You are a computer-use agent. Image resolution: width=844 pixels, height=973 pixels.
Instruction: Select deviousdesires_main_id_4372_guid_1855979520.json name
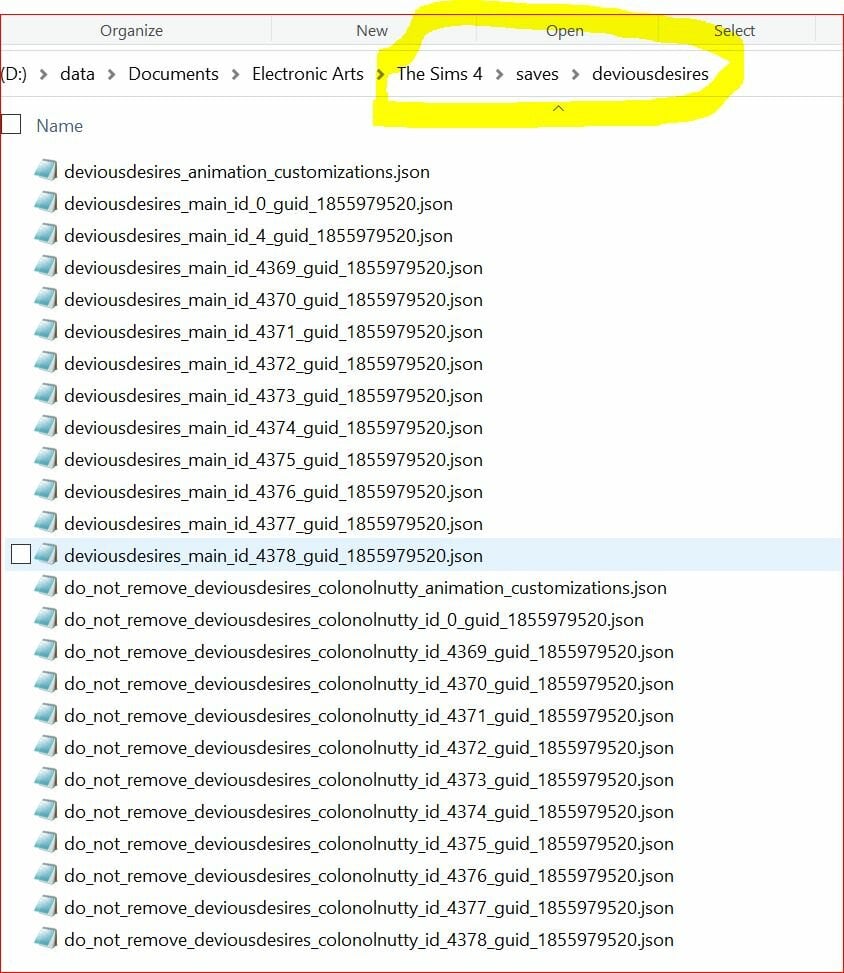point(274,364)
